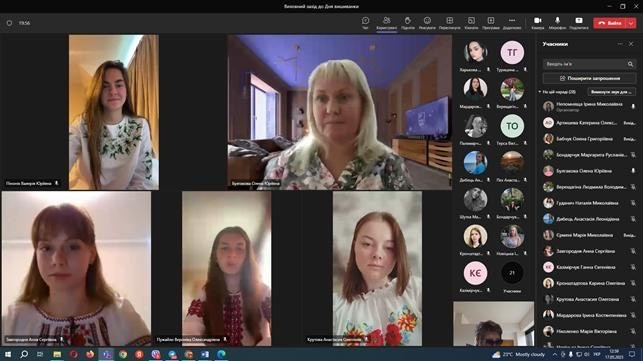This screenshot has width=643, height=361.
Task: Open the meeting Chat panel
Action: 365,23
